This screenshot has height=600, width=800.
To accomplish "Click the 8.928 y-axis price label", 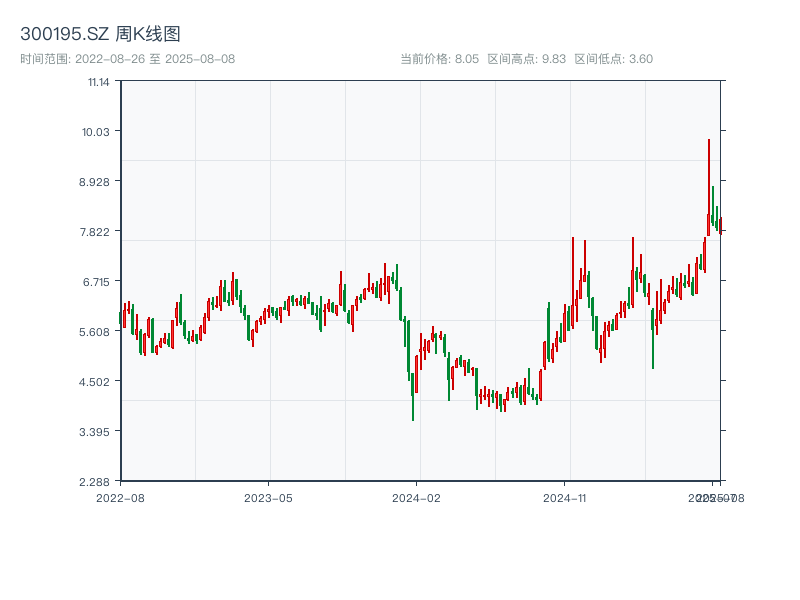I will (97, 182).
